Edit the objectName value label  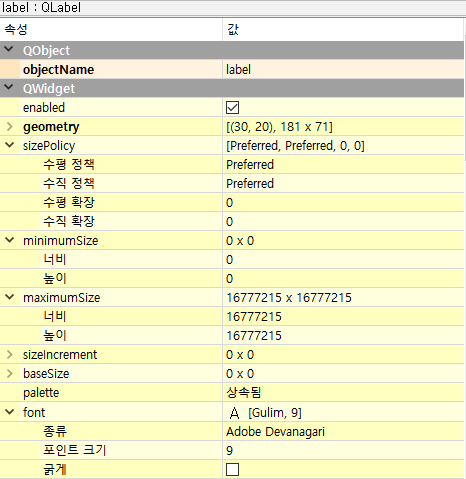pos(343,69)
